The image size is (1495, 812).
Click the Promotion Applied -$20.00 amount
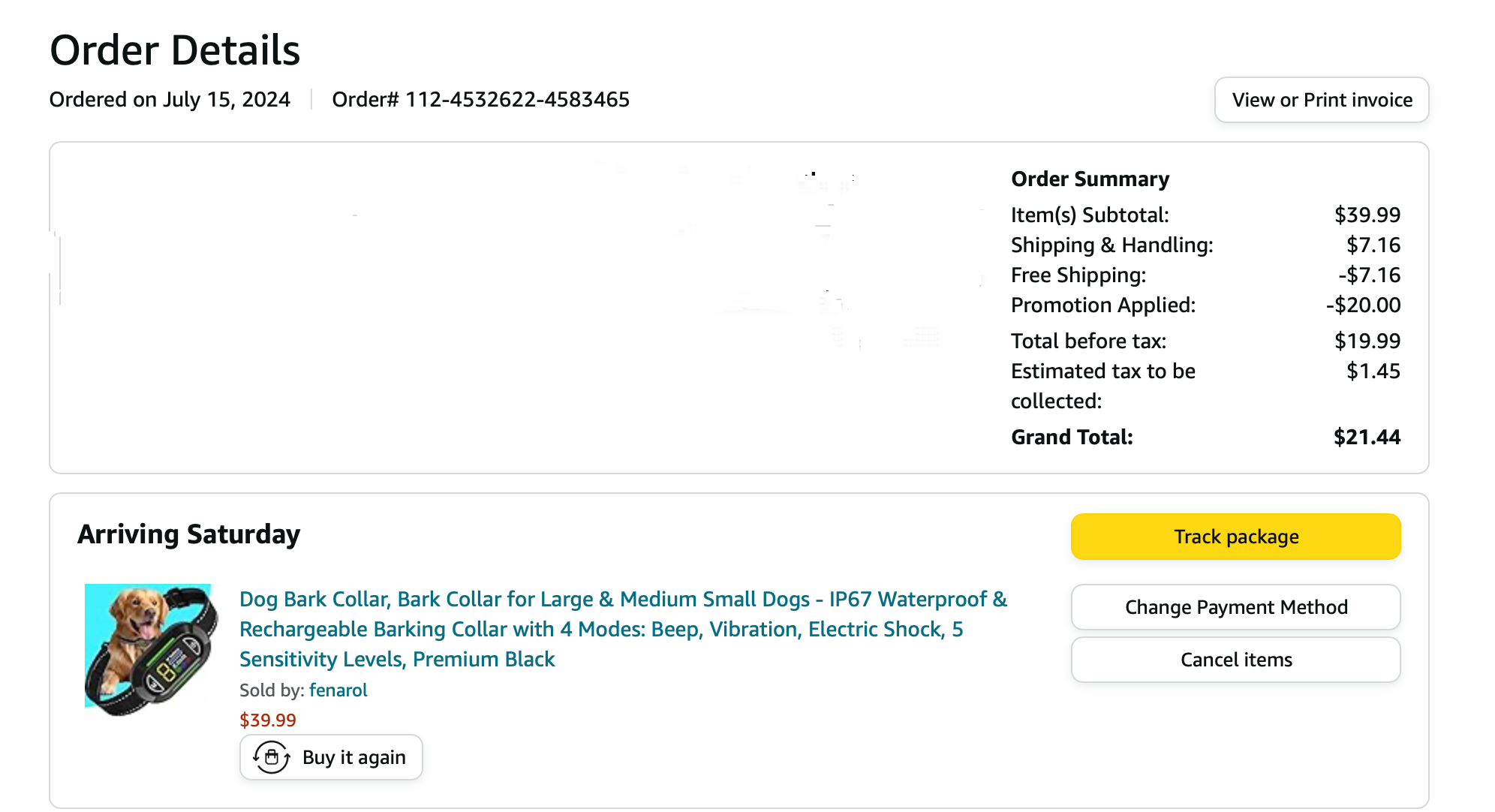pos(1362,305)
